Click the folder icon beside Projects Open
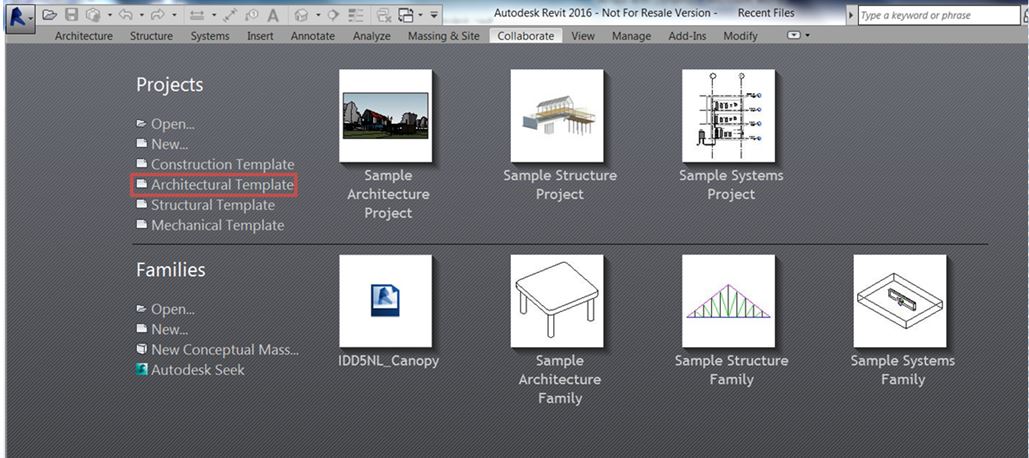1029x458 pixels. tap(141, 123)
